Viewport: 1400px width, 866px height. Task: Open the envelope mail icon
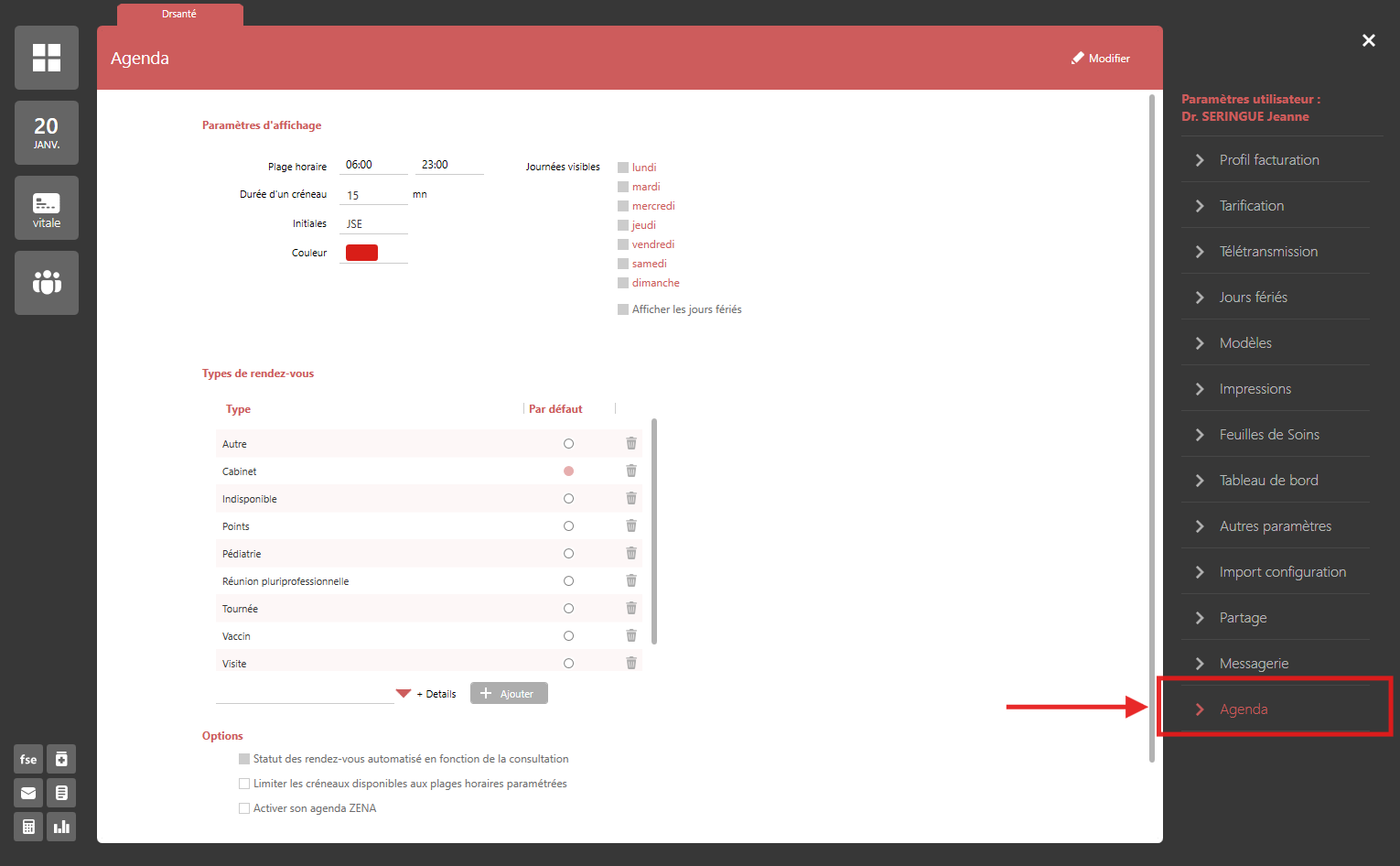click(x=28, y=793)
